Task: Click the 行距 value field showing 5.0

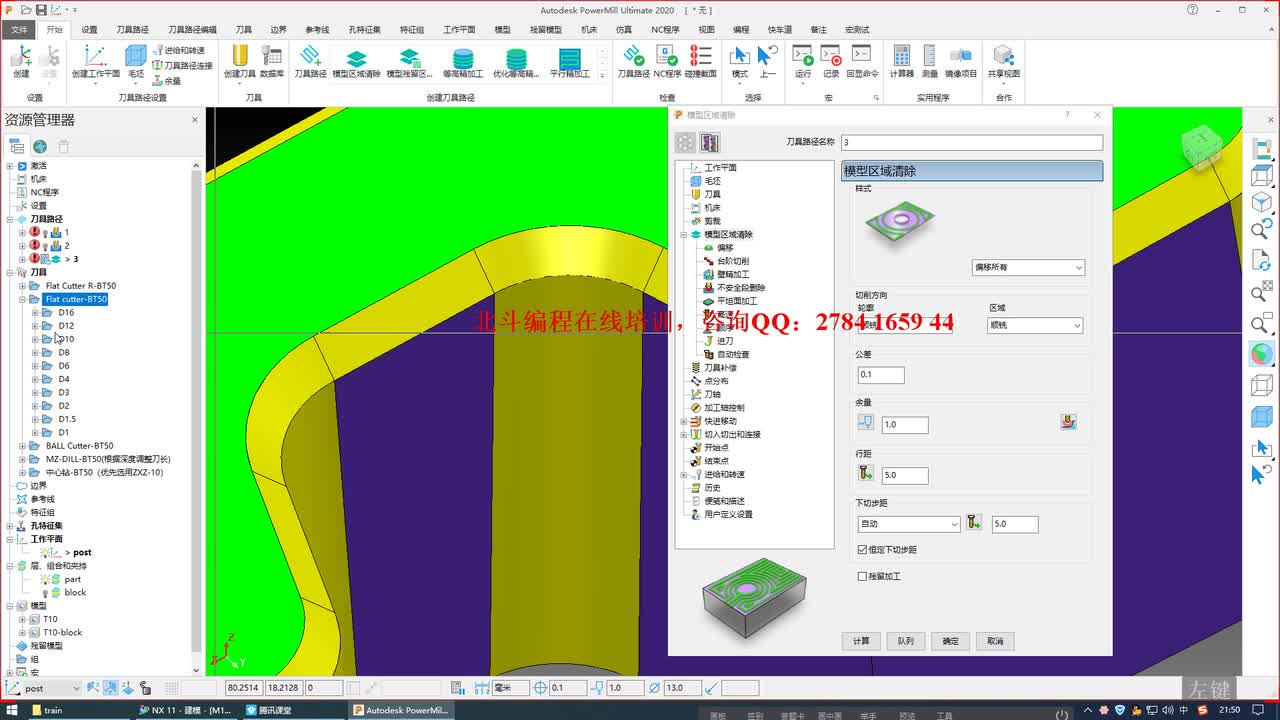Action: point(905,475)
